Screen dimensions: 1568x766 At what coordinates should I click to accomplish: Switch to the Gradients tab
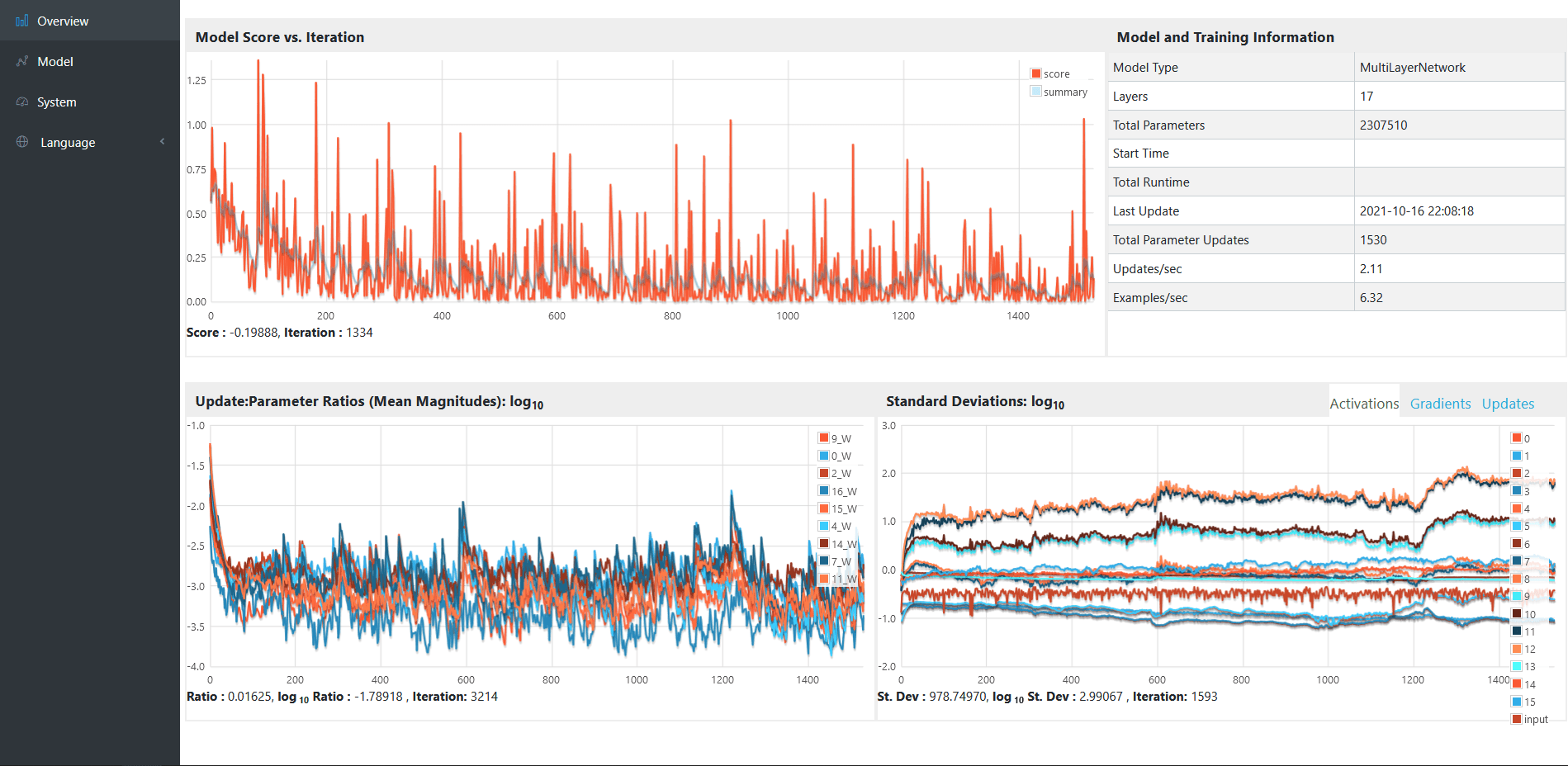coord(1440,403)
